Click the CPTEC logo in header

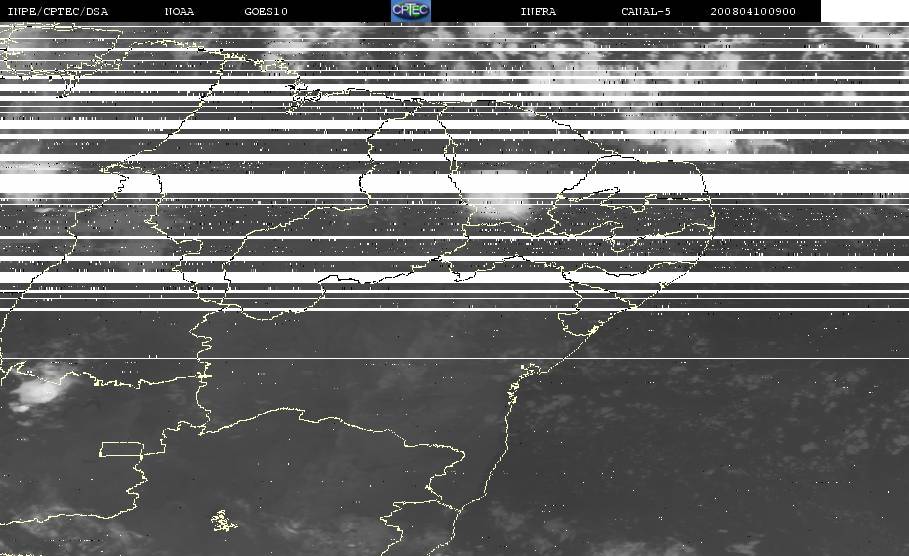(x=411, y=10)
